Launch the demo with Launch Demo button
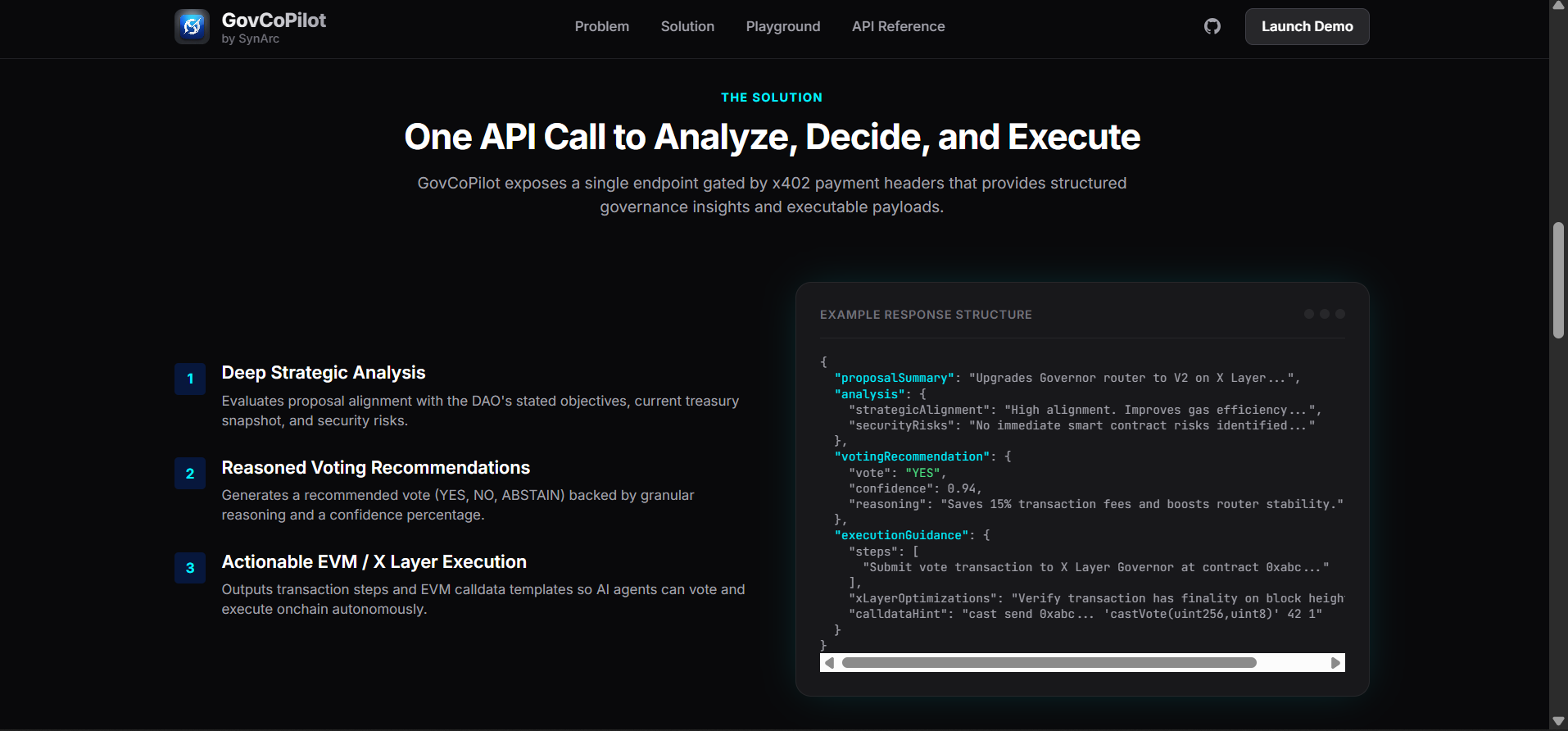This screenshot has height=731, width=1568. pyautogui.click(x=1307, y=26)
